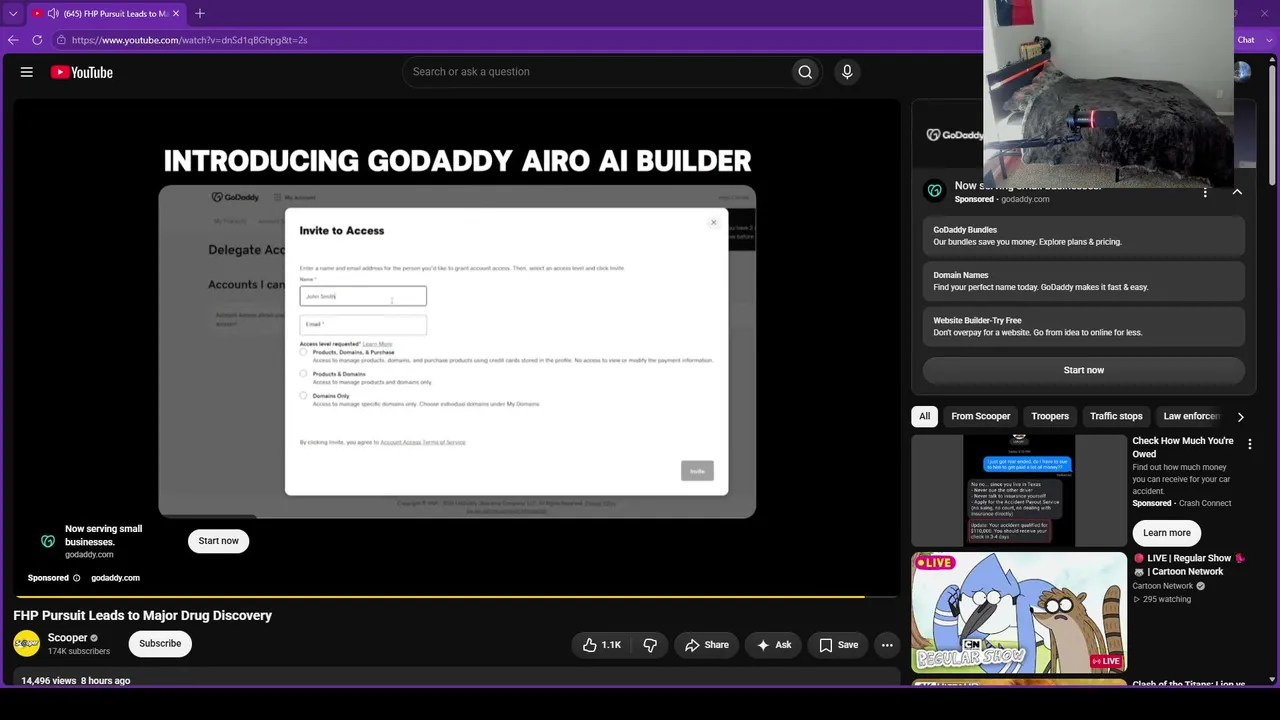Click the Ask button

(x=774, y=645)
